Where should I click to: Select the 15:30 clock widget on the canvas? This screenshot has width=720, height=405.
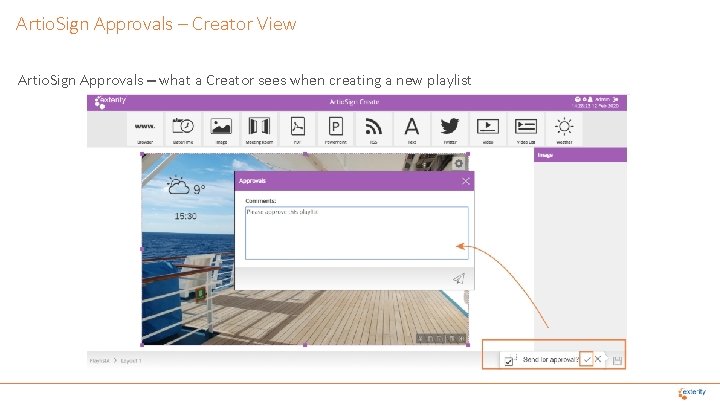pyautogui.click(x=186, y=216)
